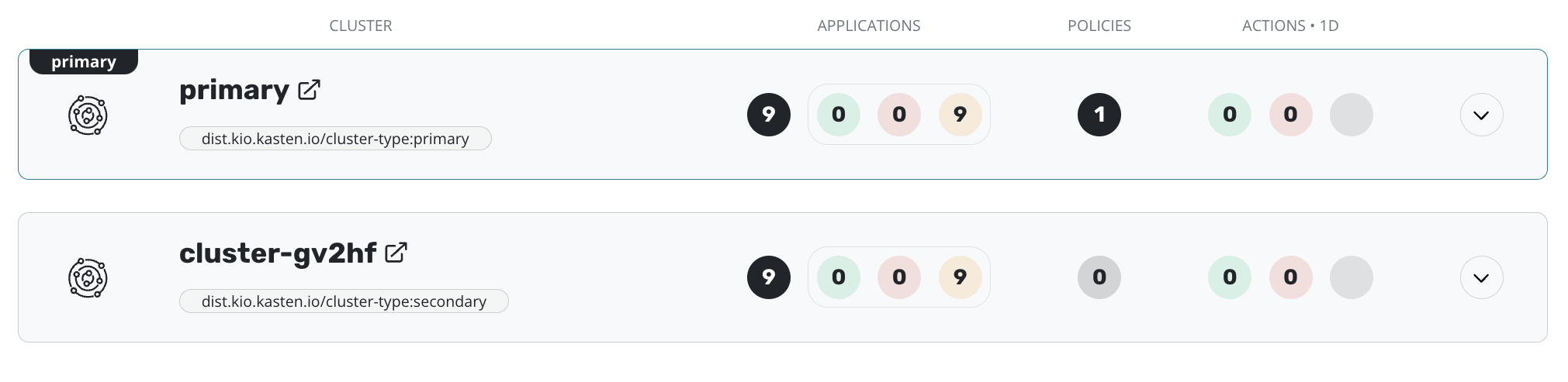
Task: Expand the cluster-gv2hf row chevron
Action: click(x=1481, y=278)
